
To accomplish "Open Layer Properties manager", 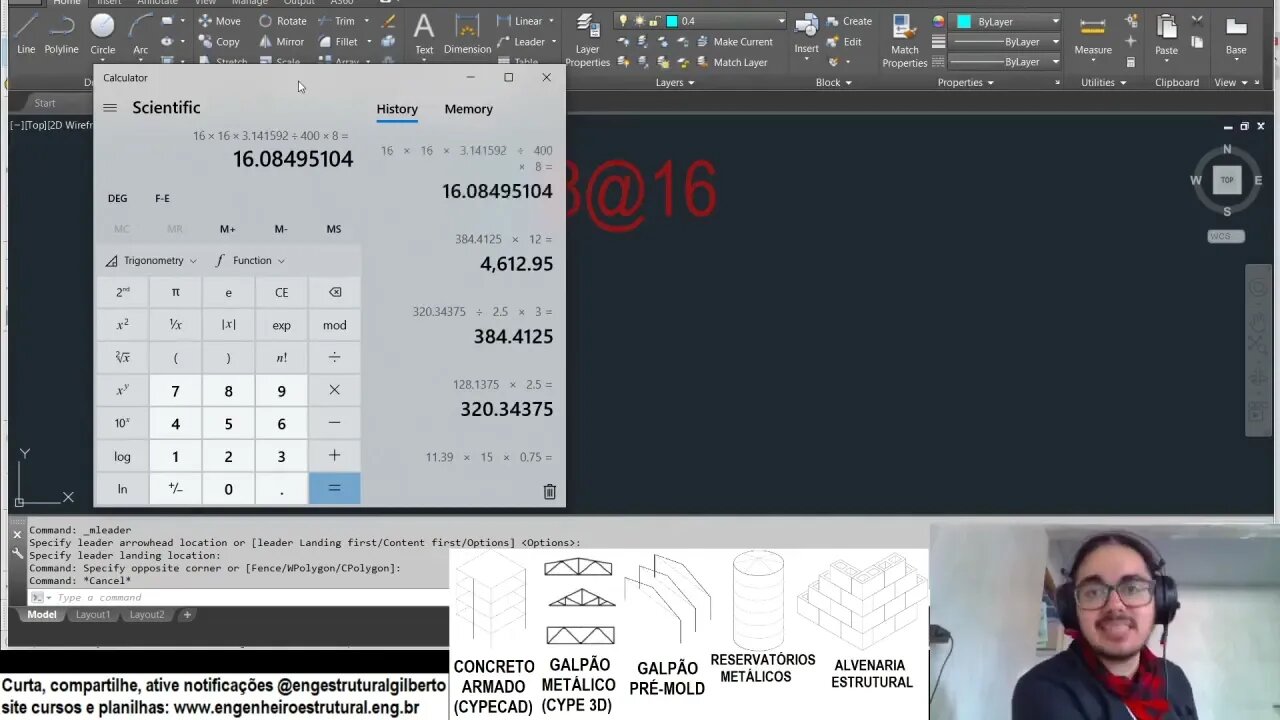I will coord(588,41).
